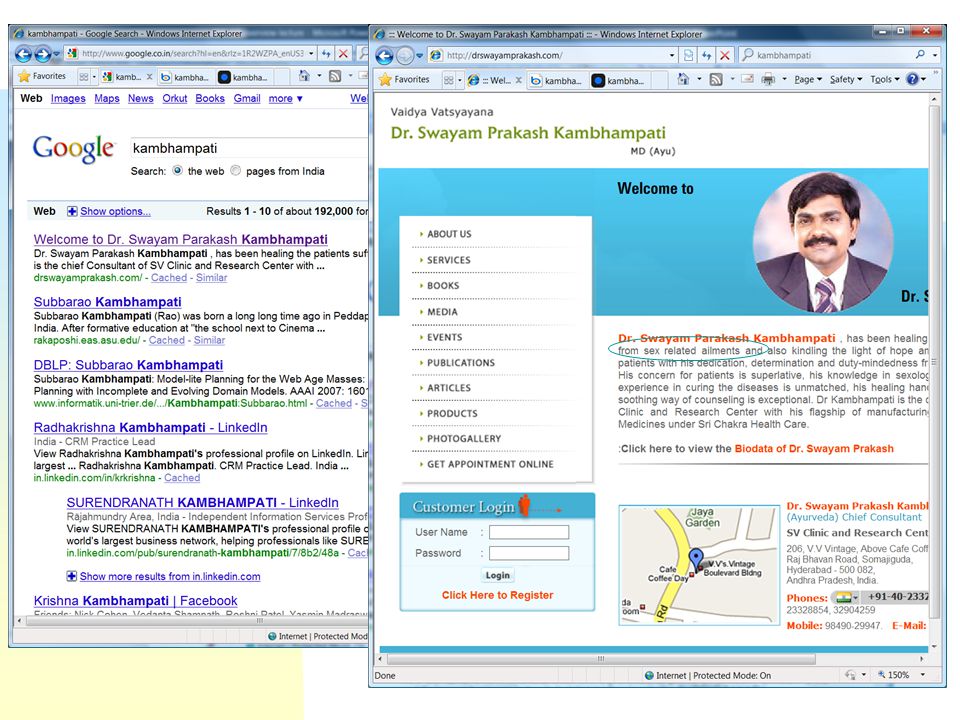This screenshot has width=960, height=720.
Task: Open GET APPOINTMENT ONLINE menu item
Action: (x=490, y=465)
